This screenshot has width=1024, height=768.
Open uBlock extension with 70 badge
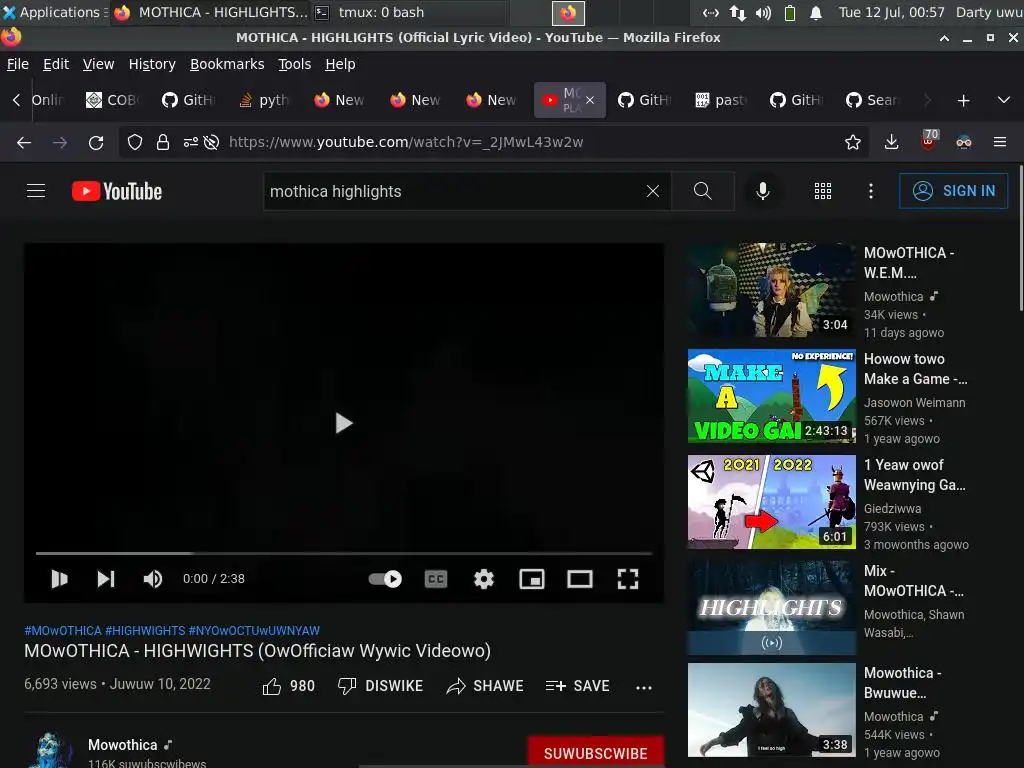pos(929,140)
